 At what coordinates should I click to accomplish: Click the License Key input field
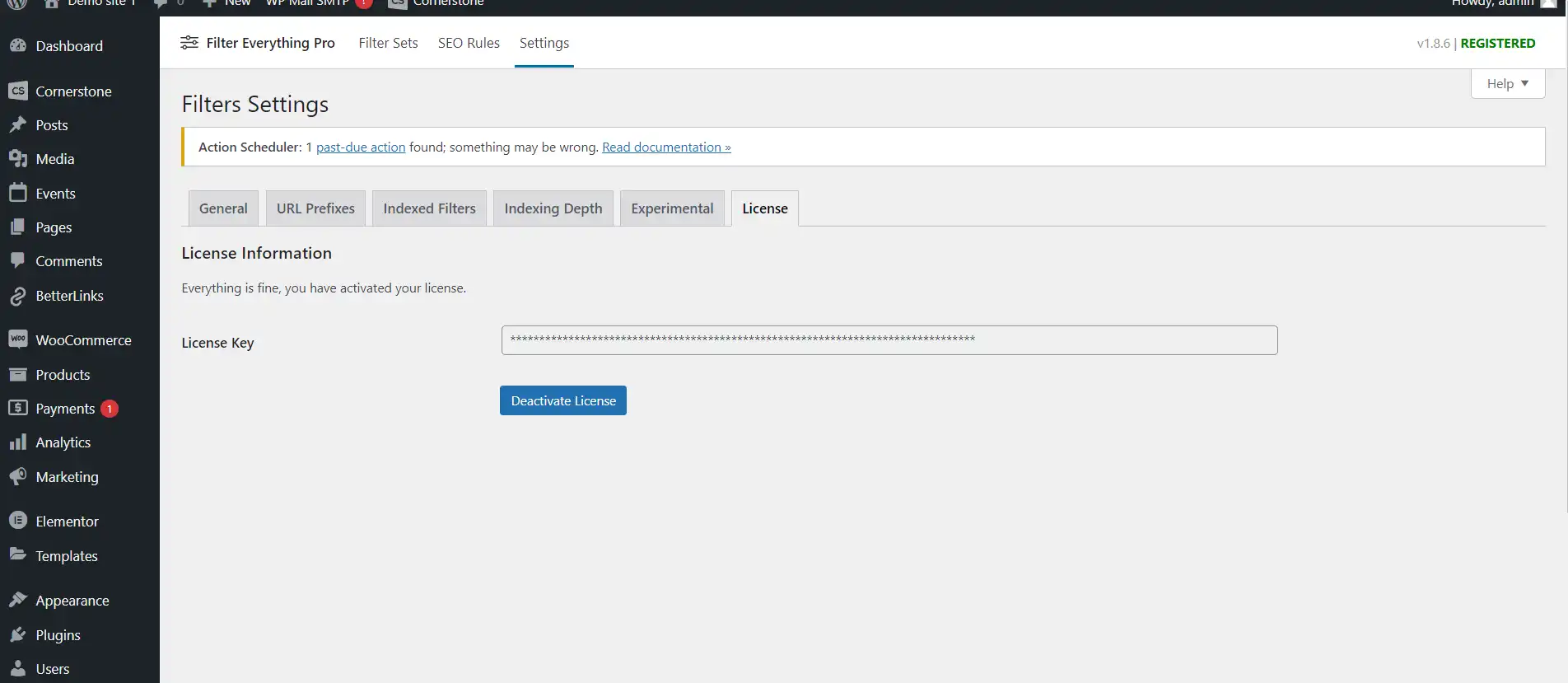coord(889,340)
